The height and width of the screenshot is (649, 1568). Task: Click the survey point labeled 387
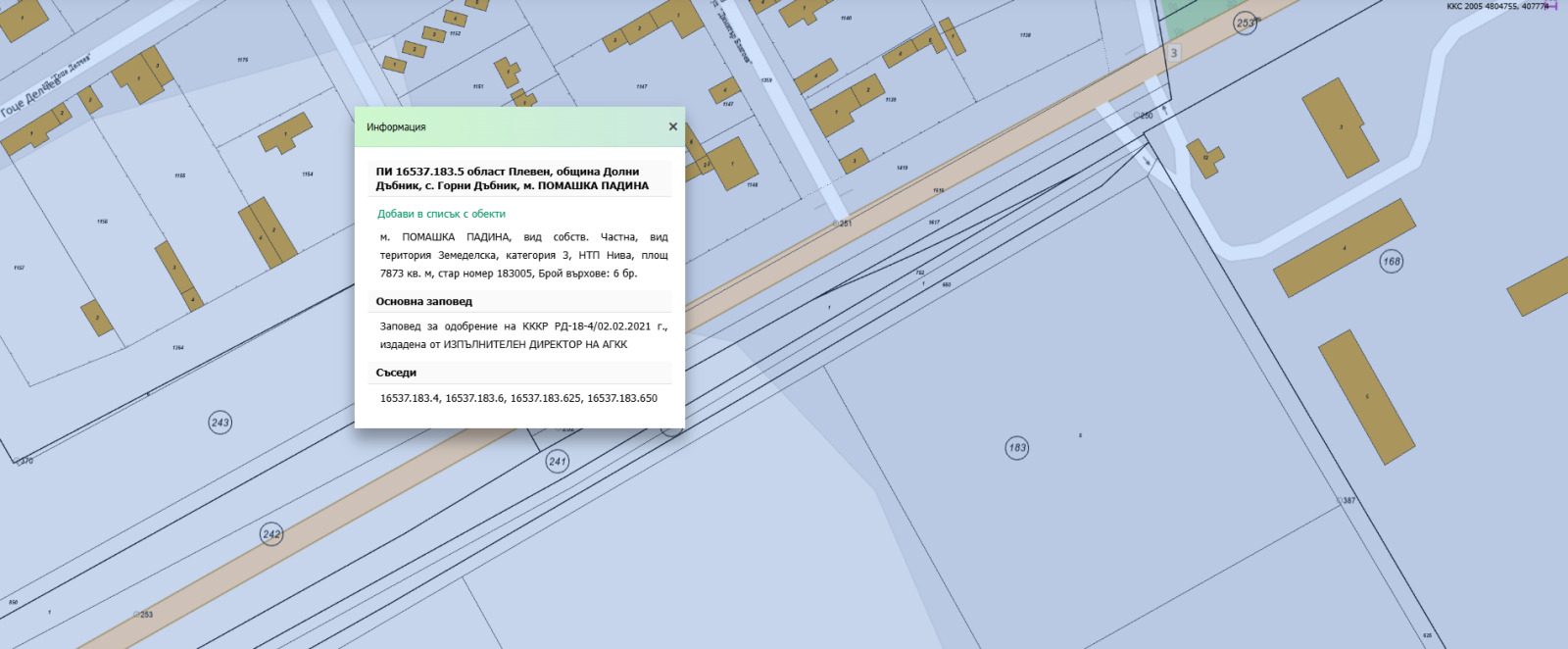[x=1346, y=500]
